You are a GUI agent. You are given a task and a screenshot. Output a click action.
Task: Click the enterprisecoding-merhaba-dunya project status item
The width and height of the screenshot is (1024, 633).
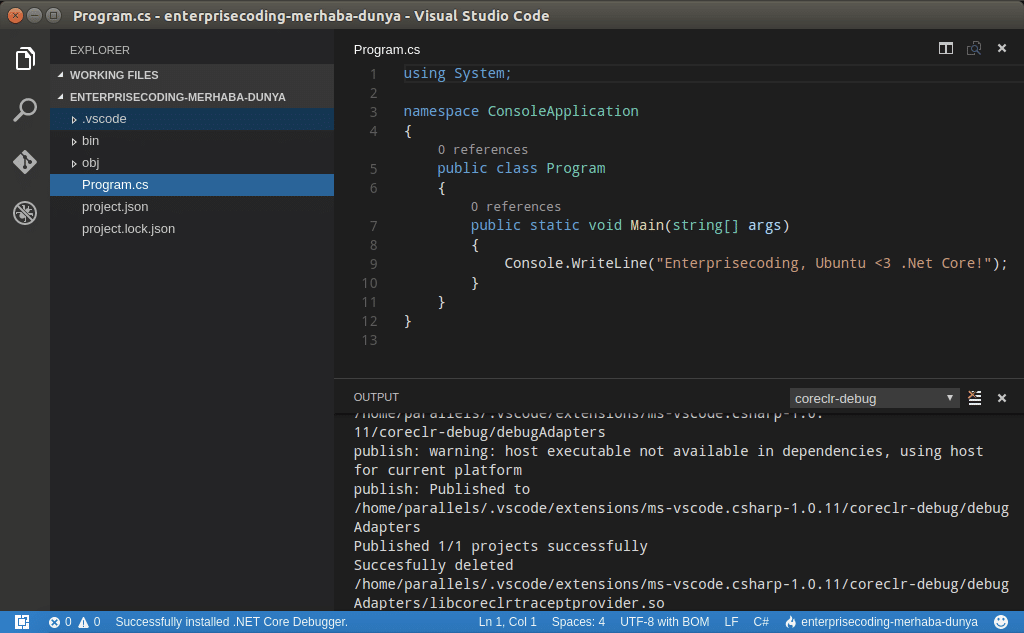pos(881,622)
